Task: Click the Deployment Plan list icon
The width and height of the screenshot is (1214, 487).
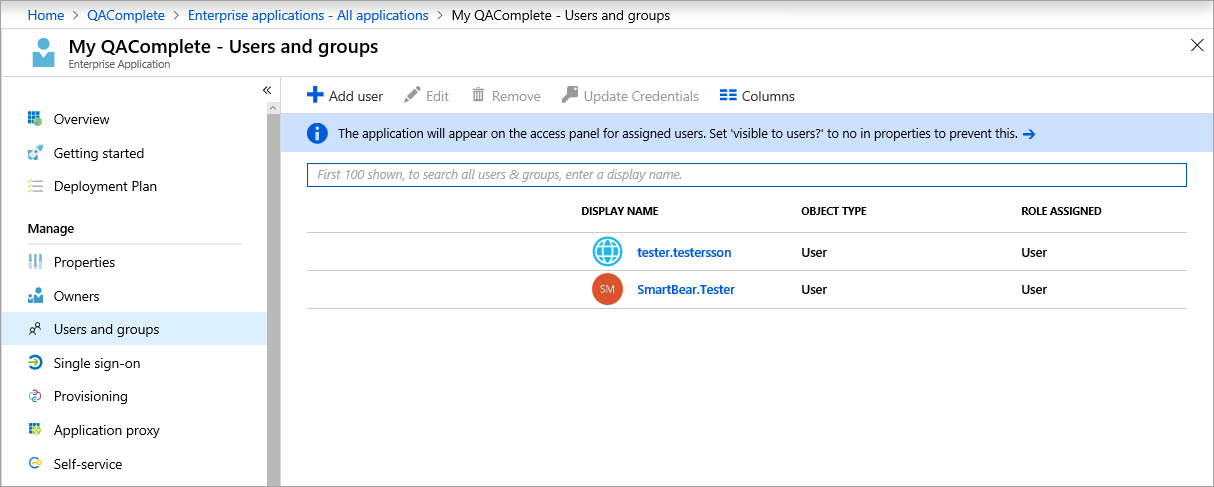Action: tap(35, 186)
